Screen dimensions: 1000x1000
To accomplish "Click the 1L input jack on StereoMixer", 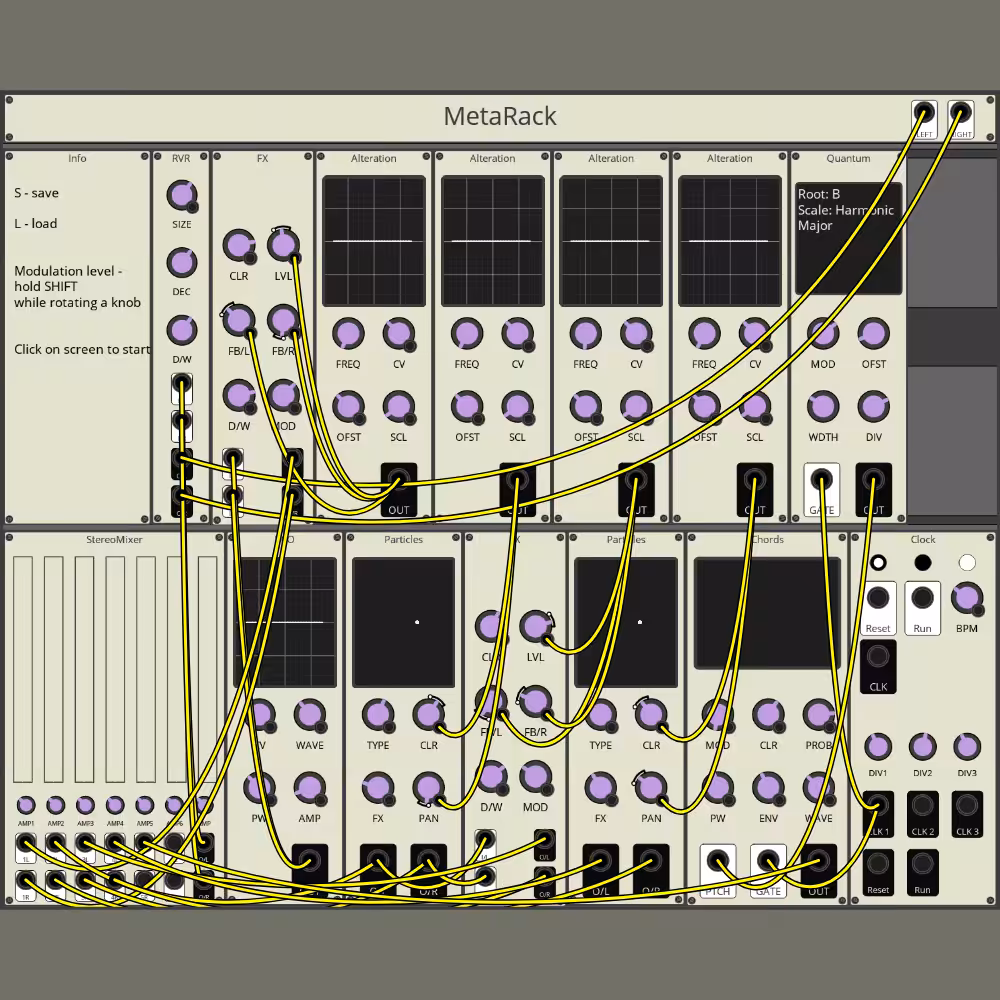I will pos(26,844).
